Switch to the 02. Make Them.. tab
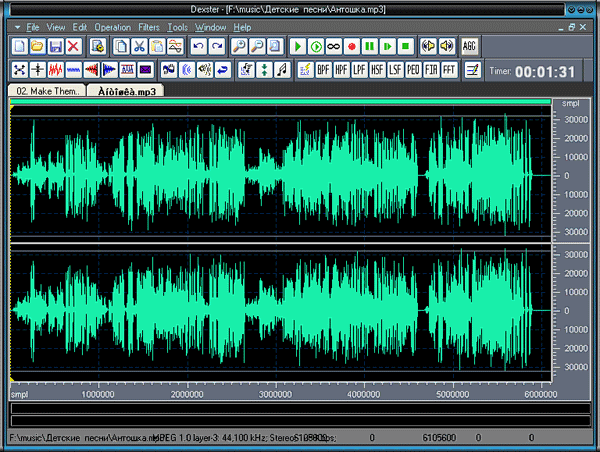 click(x=46, y=91)
